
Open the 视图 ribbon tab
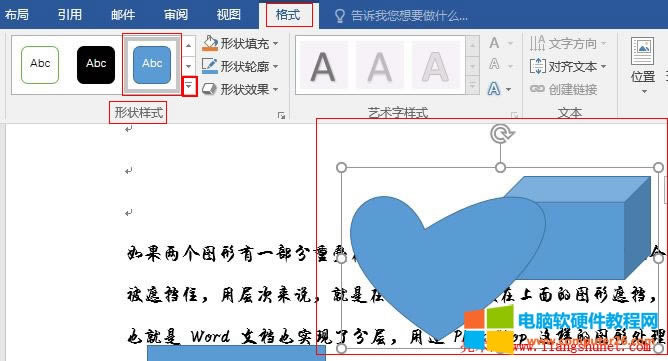pyautogui.click(x=229, y=14)
